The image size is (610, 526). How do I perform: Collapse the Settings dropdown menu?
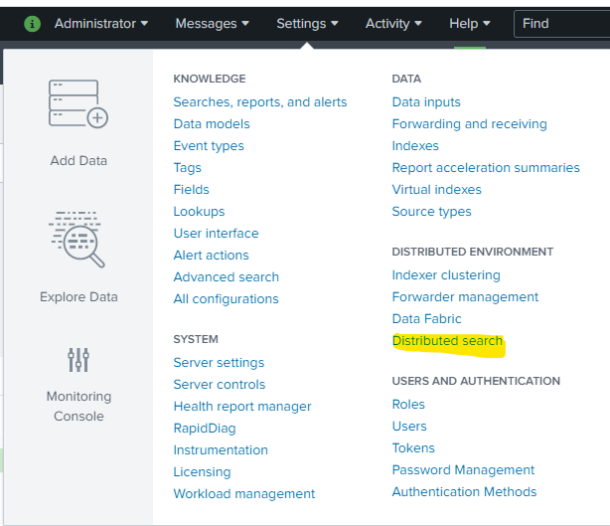click(x=307, y=24)
